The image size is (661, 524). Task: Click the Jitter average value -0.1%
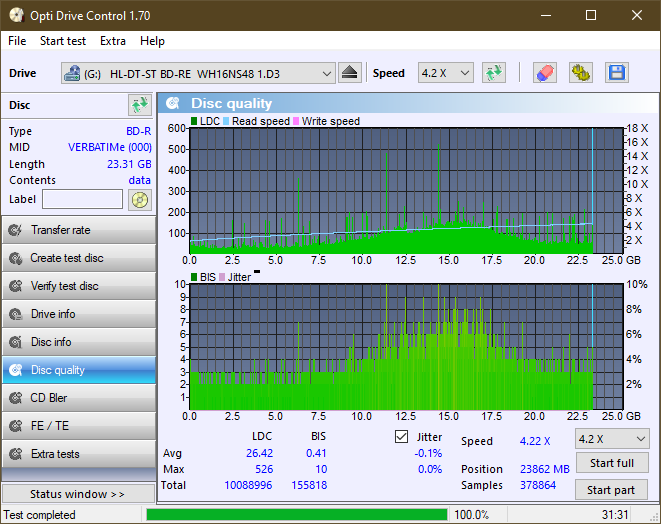(x=428, y=453)
